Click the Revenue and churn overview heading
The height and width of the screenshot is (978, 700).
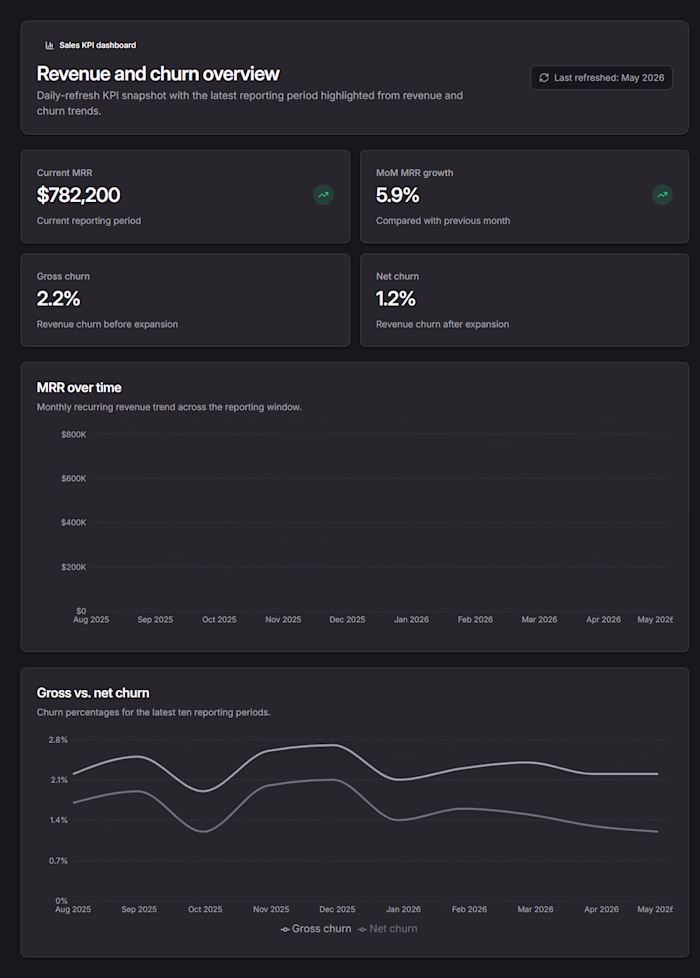tap(158, 74)
